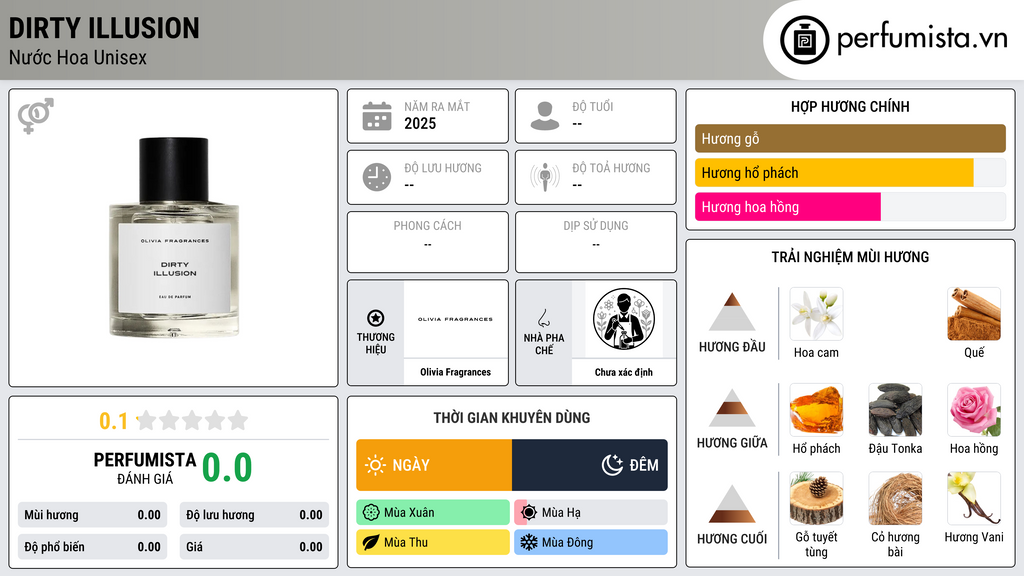Click the Dirty Illusion bottle photo
The height and width of the screenshot is (576, 1024).
(x=174, y=237)
